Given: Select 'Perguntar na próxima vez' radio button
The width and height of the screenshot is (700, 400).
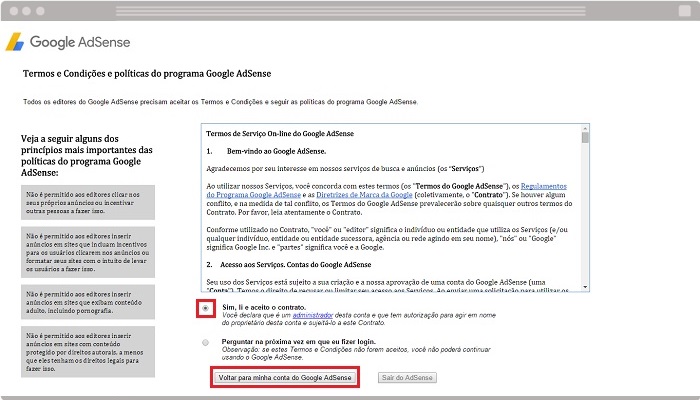Looking at the screenshot, I should pos(205,342).
